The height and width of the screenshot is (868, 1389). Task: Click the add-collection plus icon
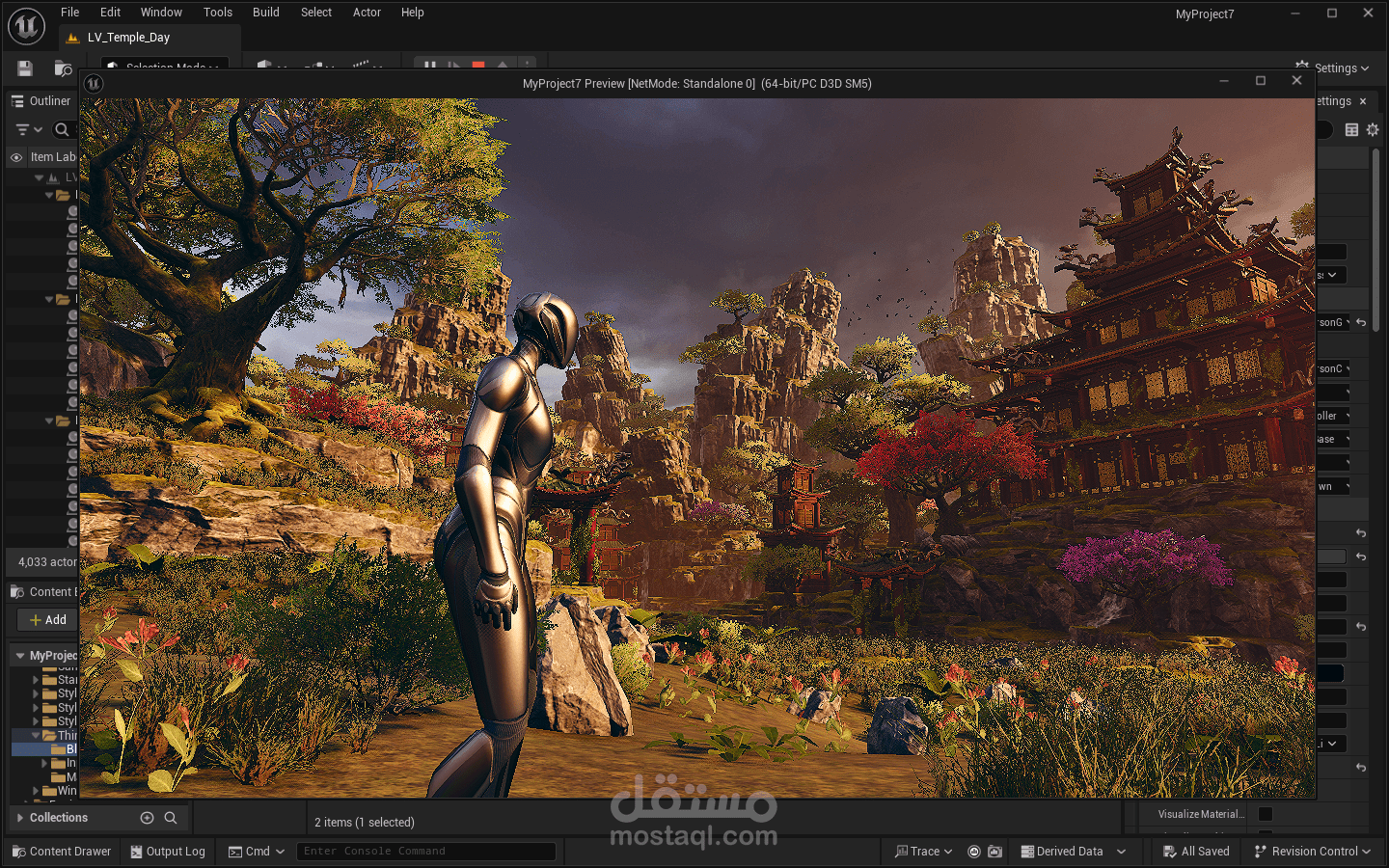(x=147, y=818)
